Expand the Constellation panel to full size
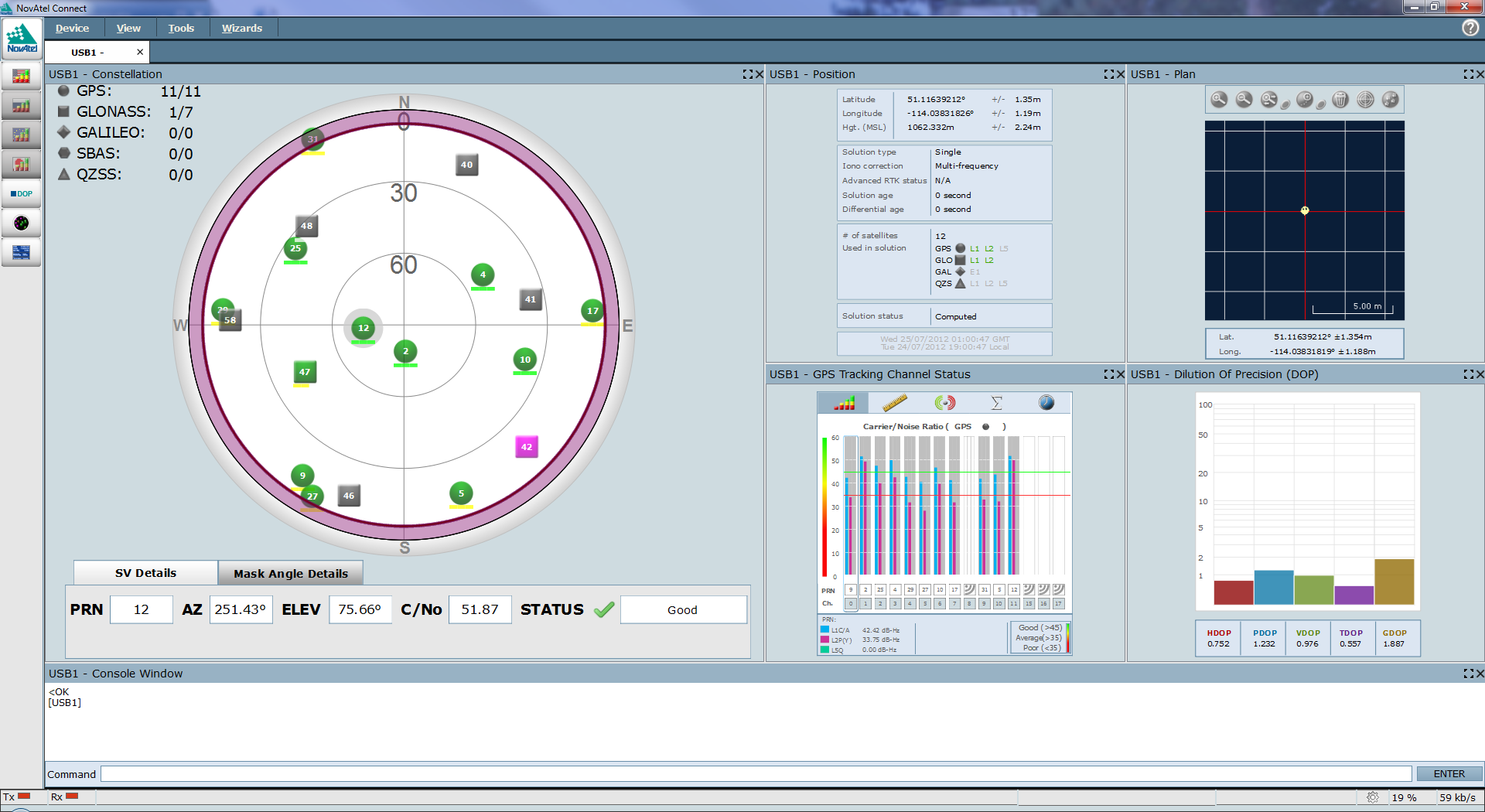The width and height of the screenshot is (1485, 812). [x=747, y=74]
